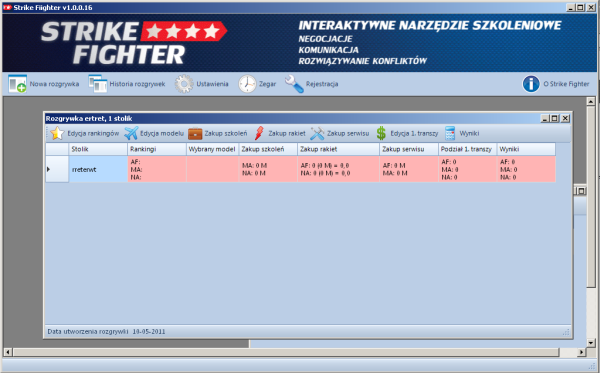Click the calculator icon for Wyniki
Screen dimensions: 600x373
click(x=450, y=133)
